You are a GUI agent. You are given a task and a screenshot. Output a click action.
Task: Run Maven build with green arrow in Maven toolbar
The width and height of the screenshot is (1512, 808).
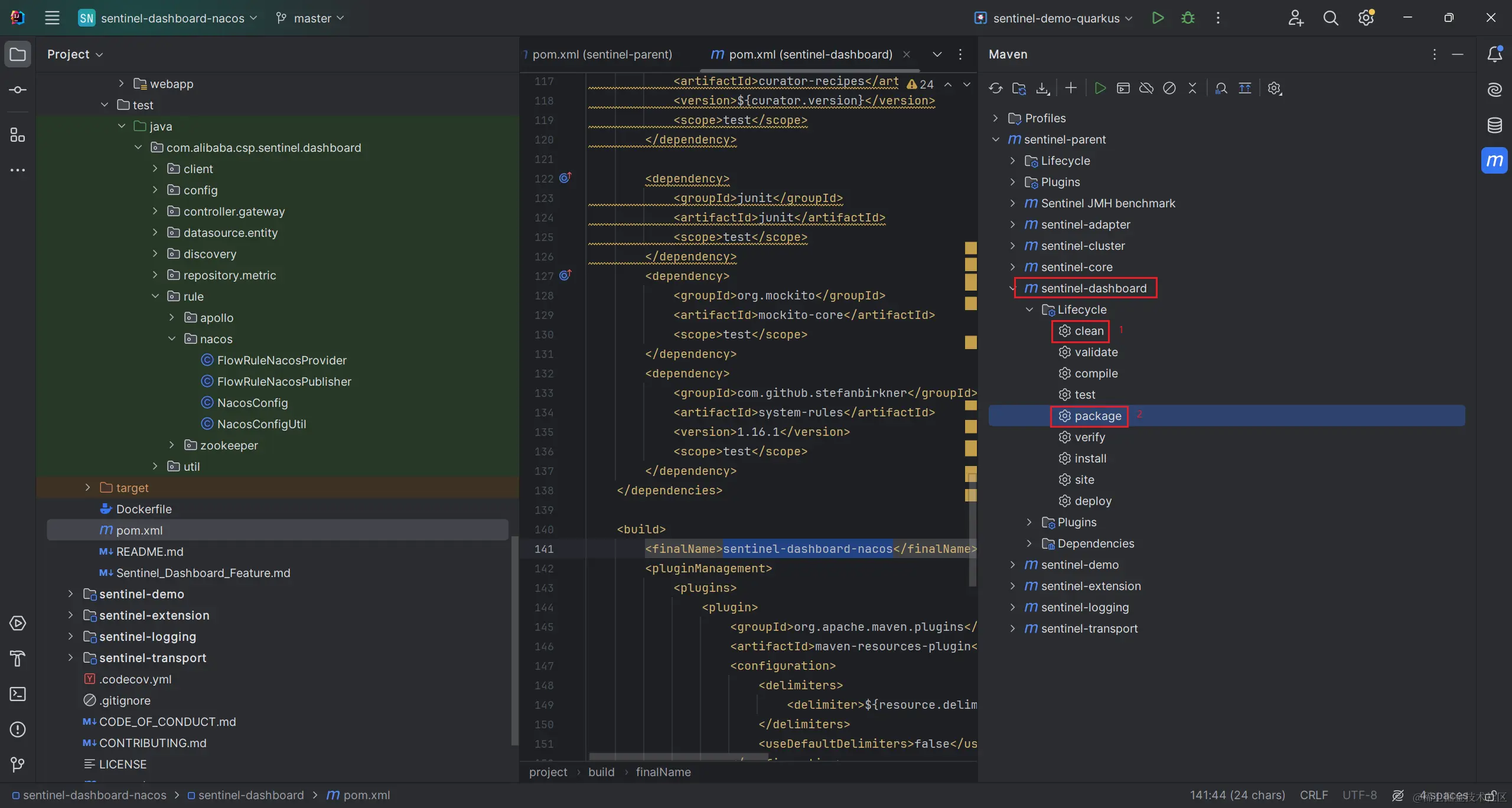tap(1100, 89)
